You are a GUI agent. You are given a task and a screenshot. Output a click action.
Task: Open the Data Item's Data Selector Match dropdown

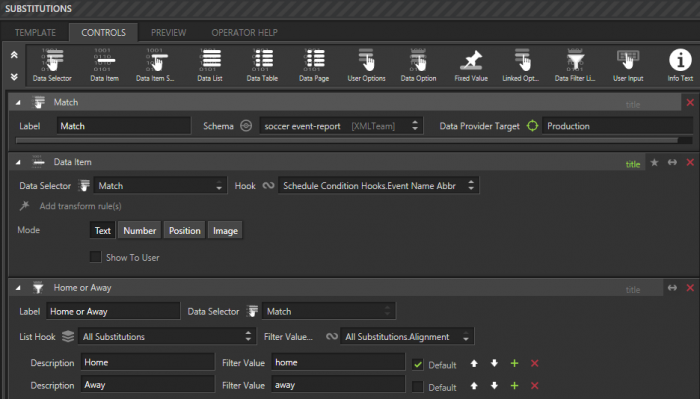(159, 186)
